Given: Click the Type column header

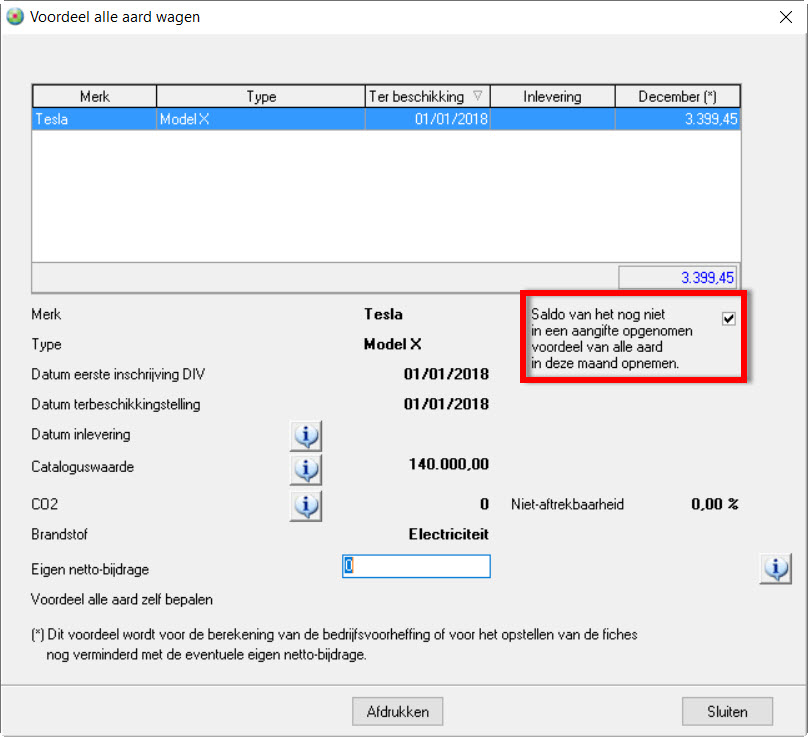Looking at the screenshot, I should pos(261,96).
